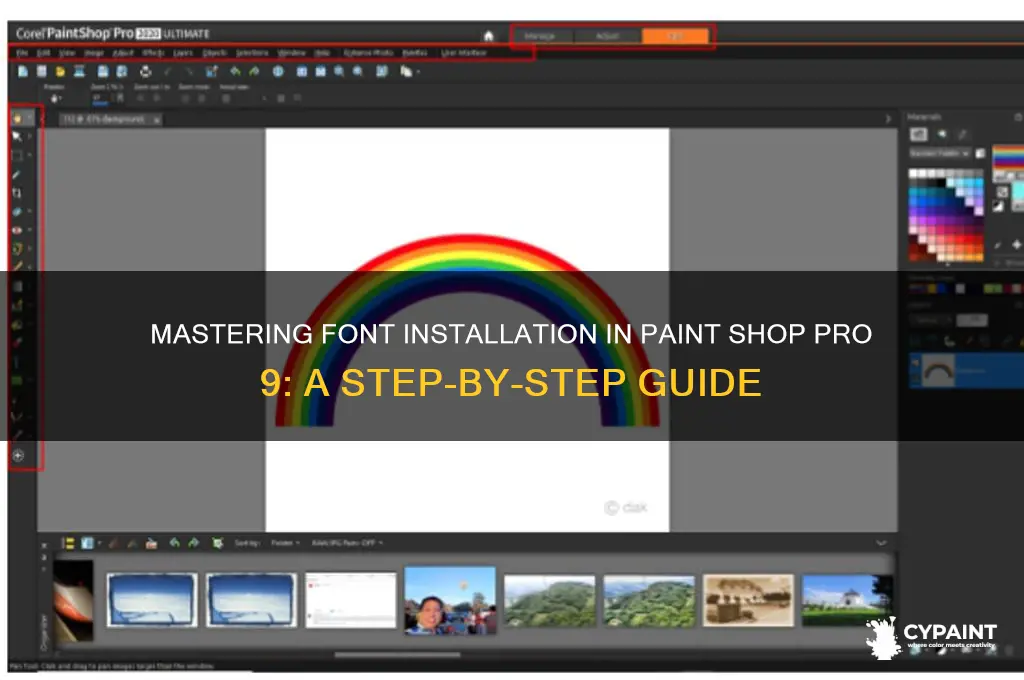
Task: Click the right arrow at document tab bar end
Action: point(888,119)
